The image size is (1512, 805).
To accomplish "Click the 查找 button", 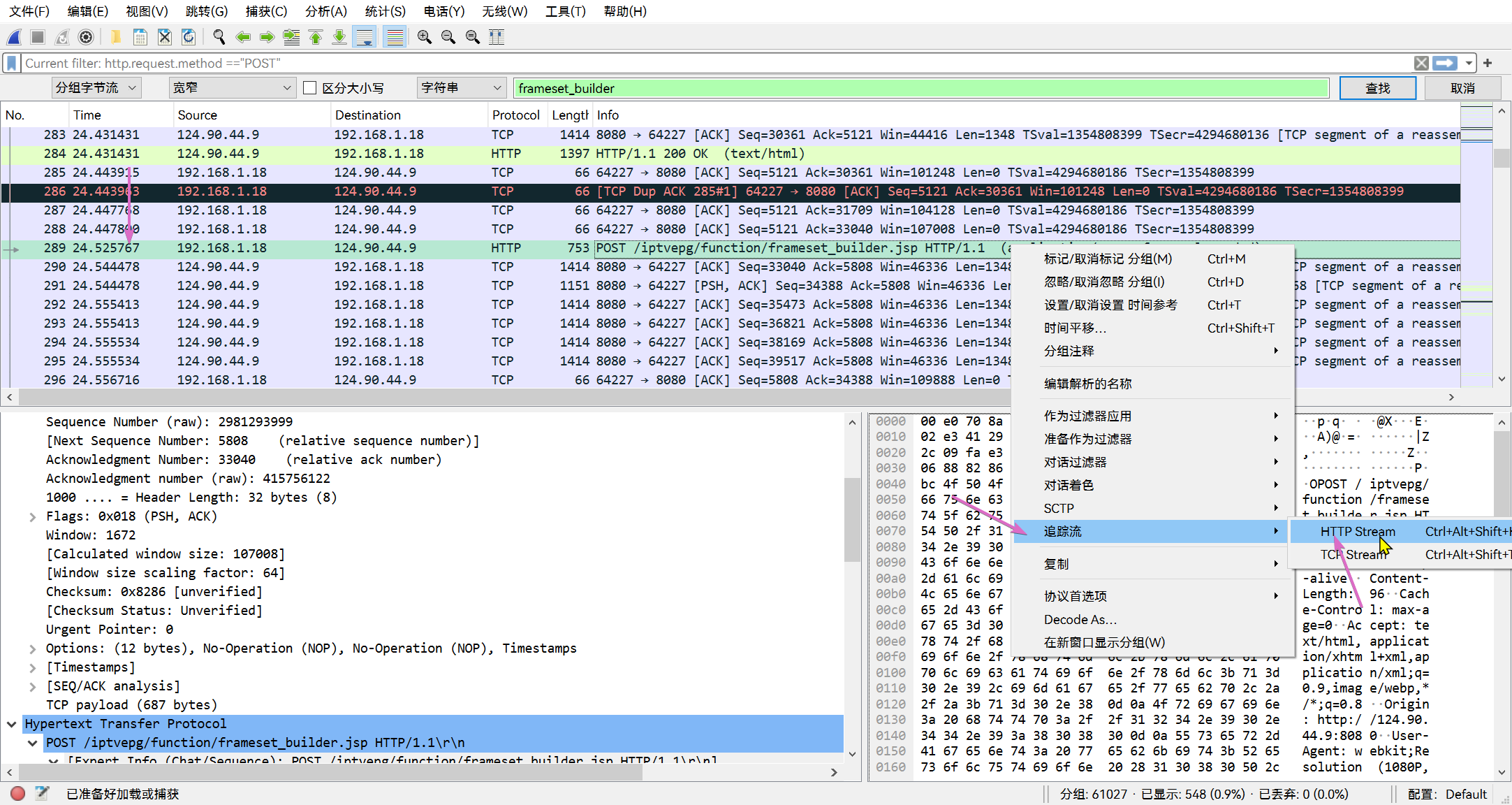I will pyautogui.click(x=1377, y=88).
